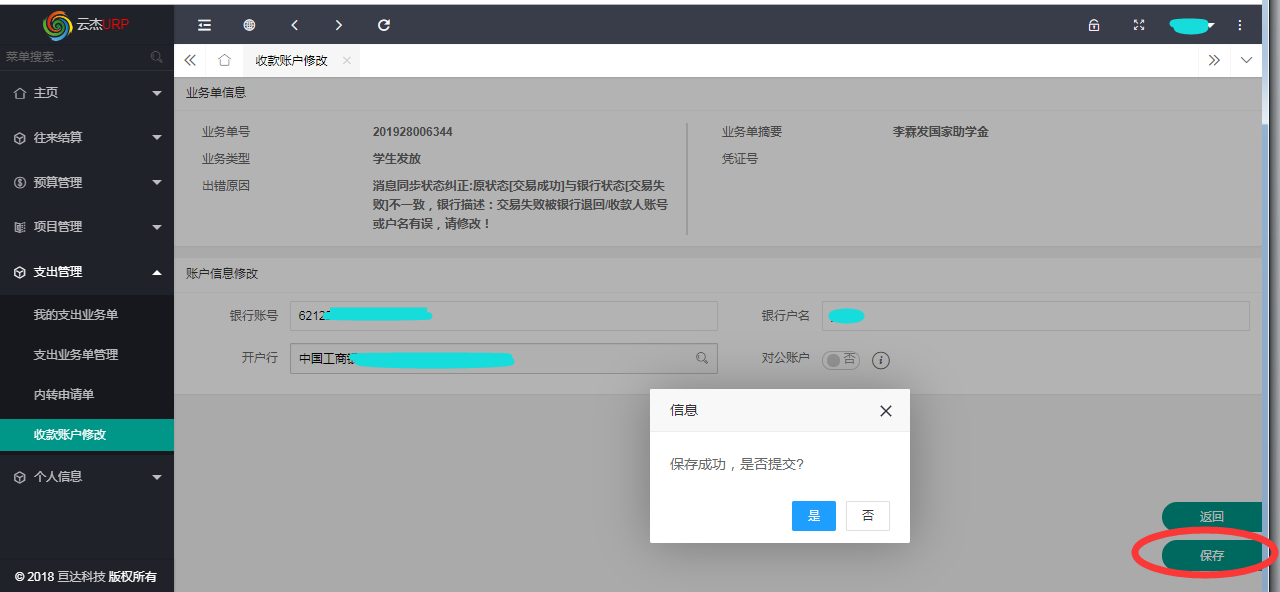The height and width of the screenshot is (592, 1280).
Task: Select the 内转申请单 menu item
Action: [64, 395]
